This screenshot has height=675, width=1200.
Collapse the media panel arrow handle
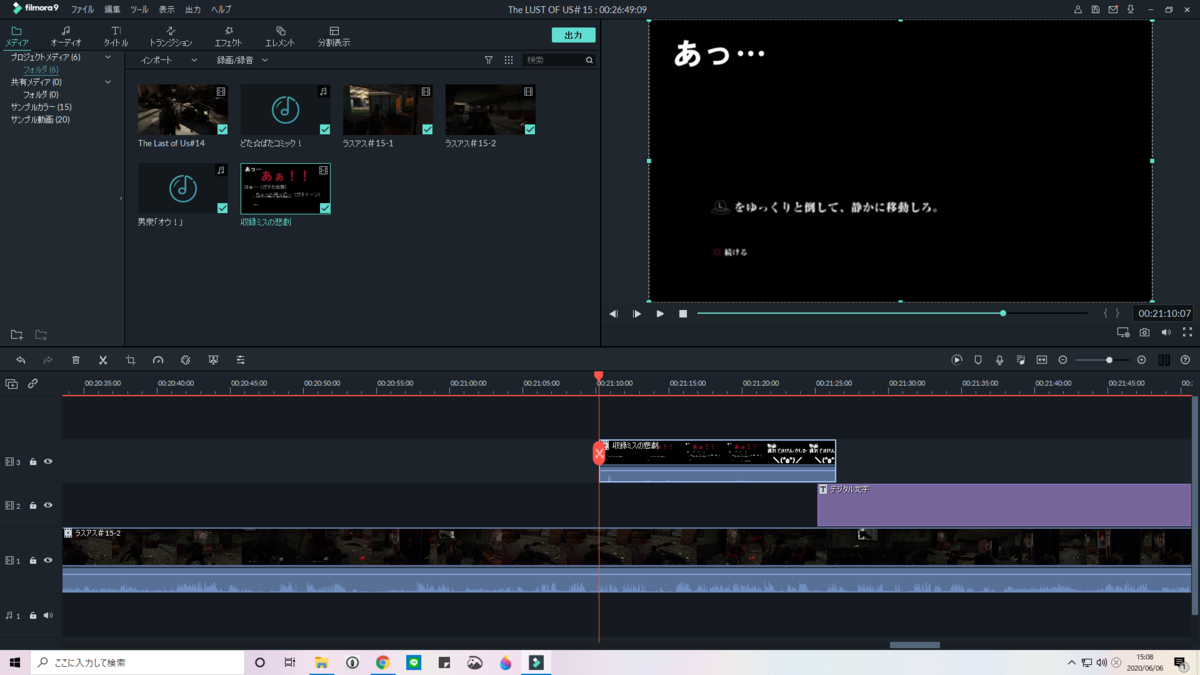[x=121, y=198]
